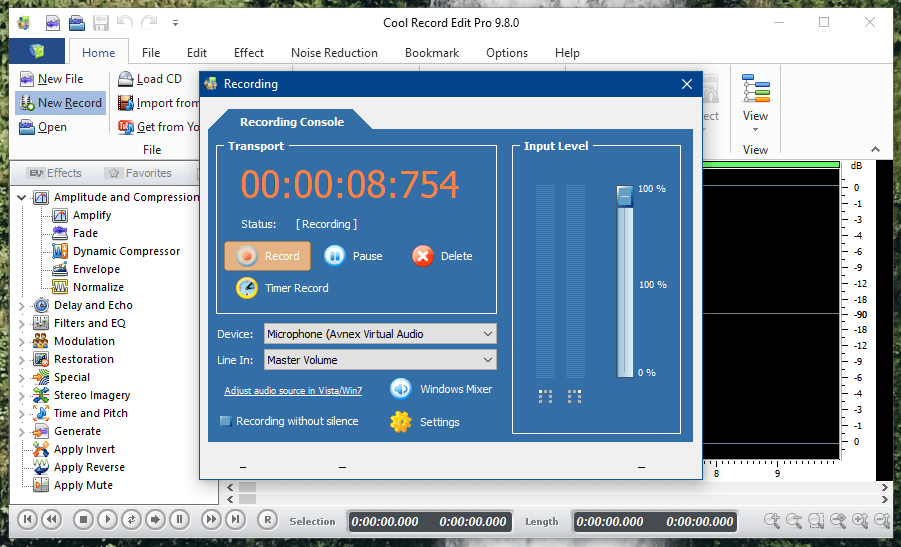Enable Recording without silence checkbox

(225, 421)
